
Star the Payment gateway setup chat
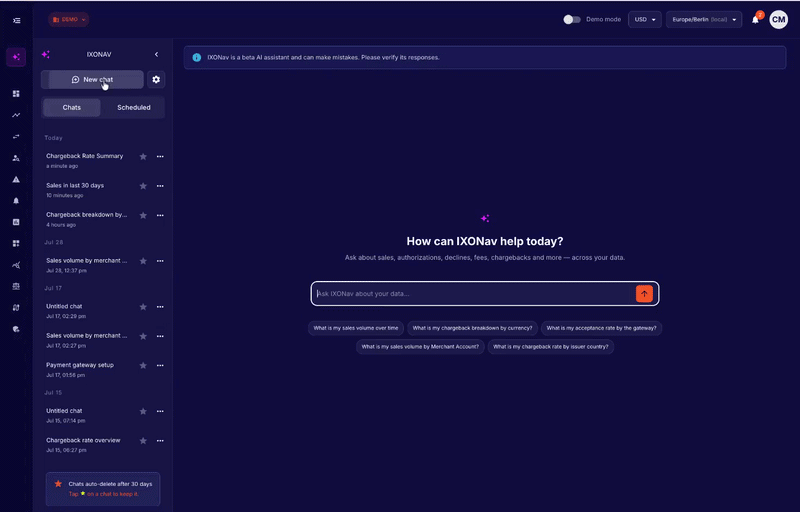(143, 366)
